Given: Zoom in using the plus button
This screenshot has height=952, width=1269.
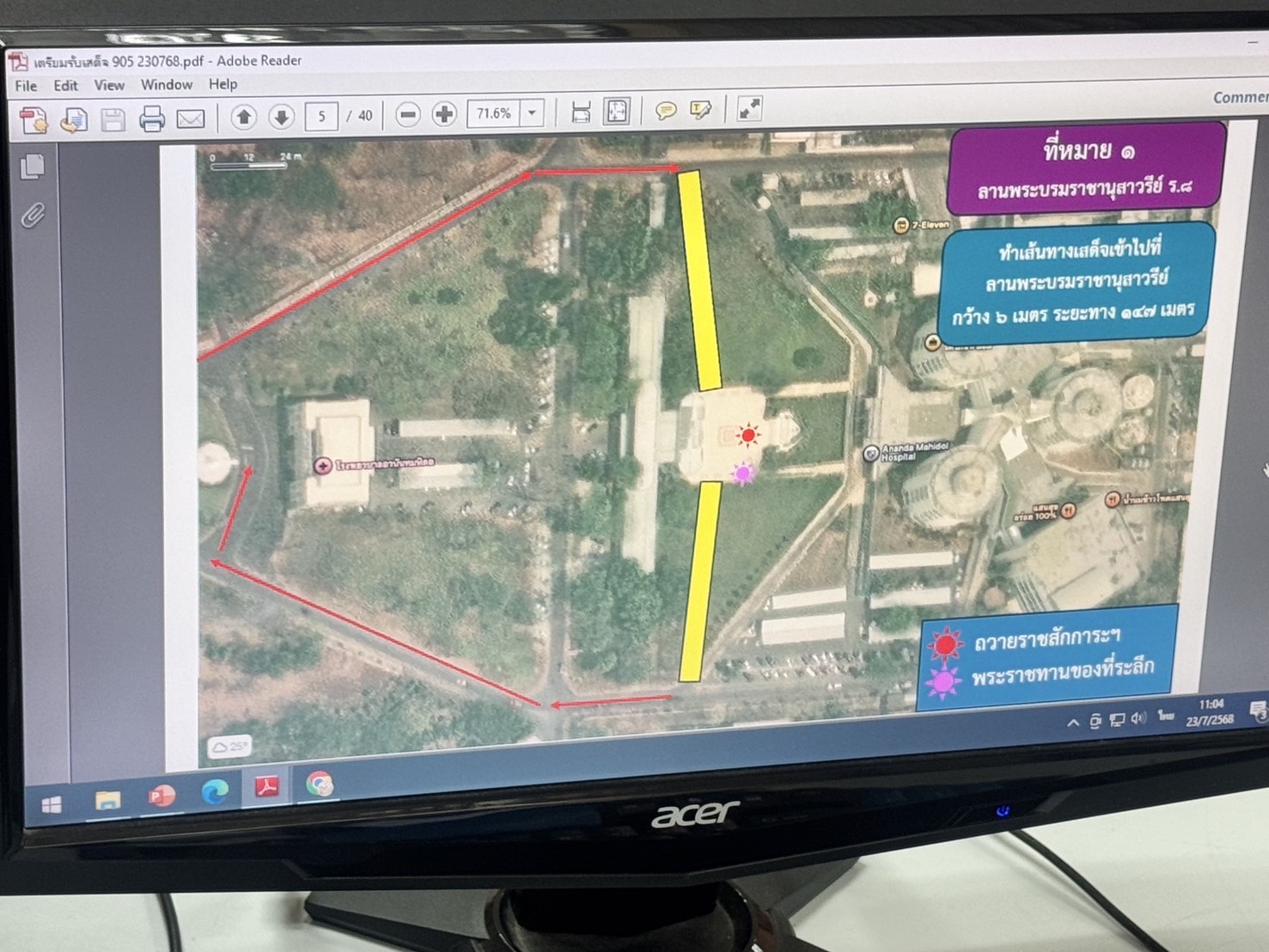Looking at the screenshot, I should coord(444,113).
